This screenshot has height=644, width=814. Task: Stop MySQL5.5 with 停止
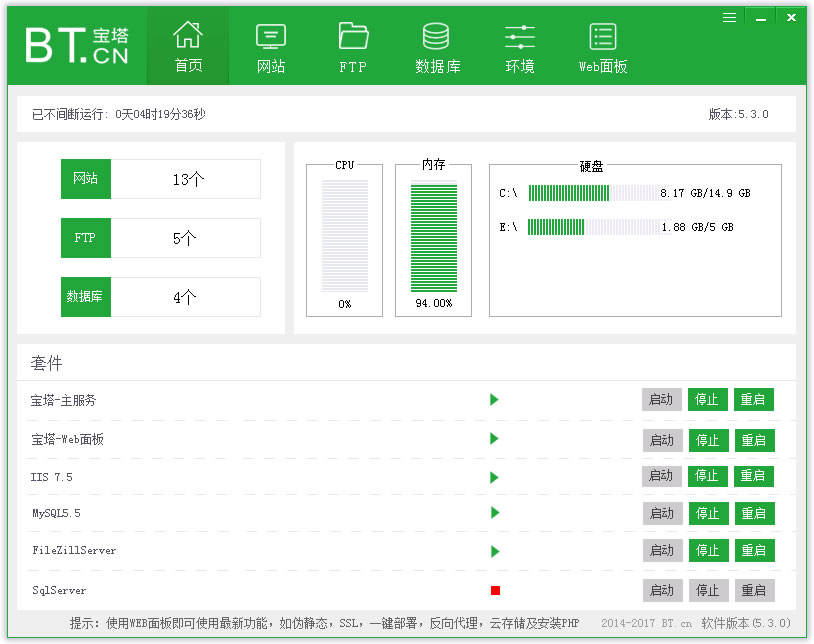click(709, 514)
